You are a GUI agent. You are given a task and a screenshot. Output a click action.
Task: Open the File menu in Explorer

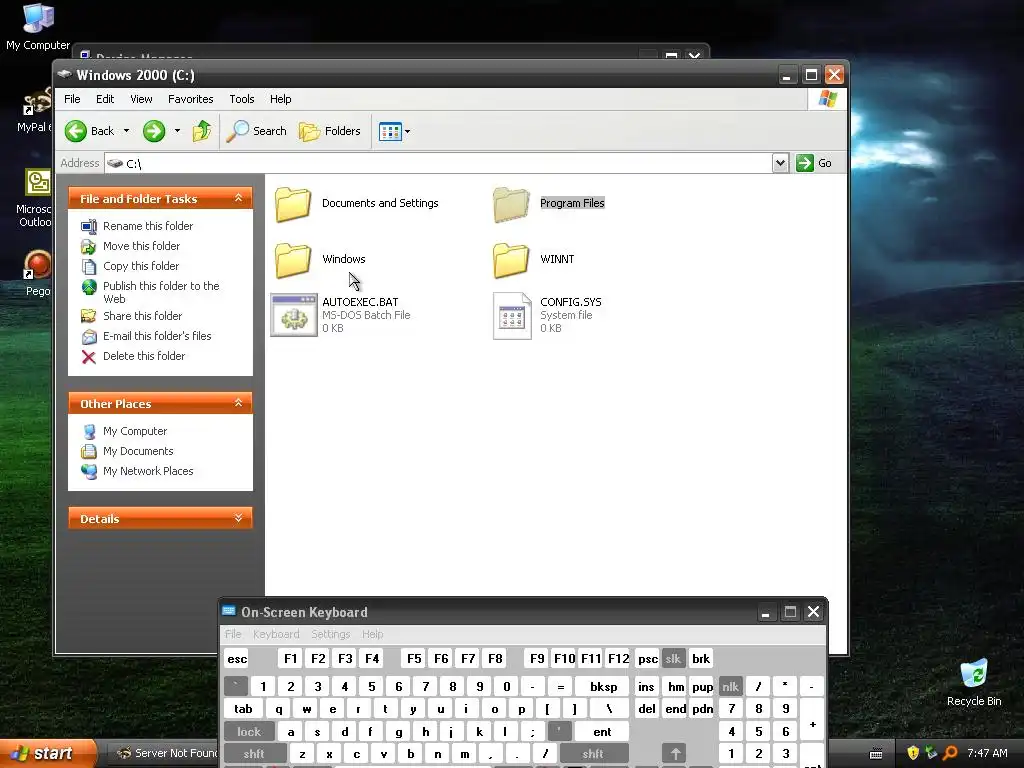point(72,99)
